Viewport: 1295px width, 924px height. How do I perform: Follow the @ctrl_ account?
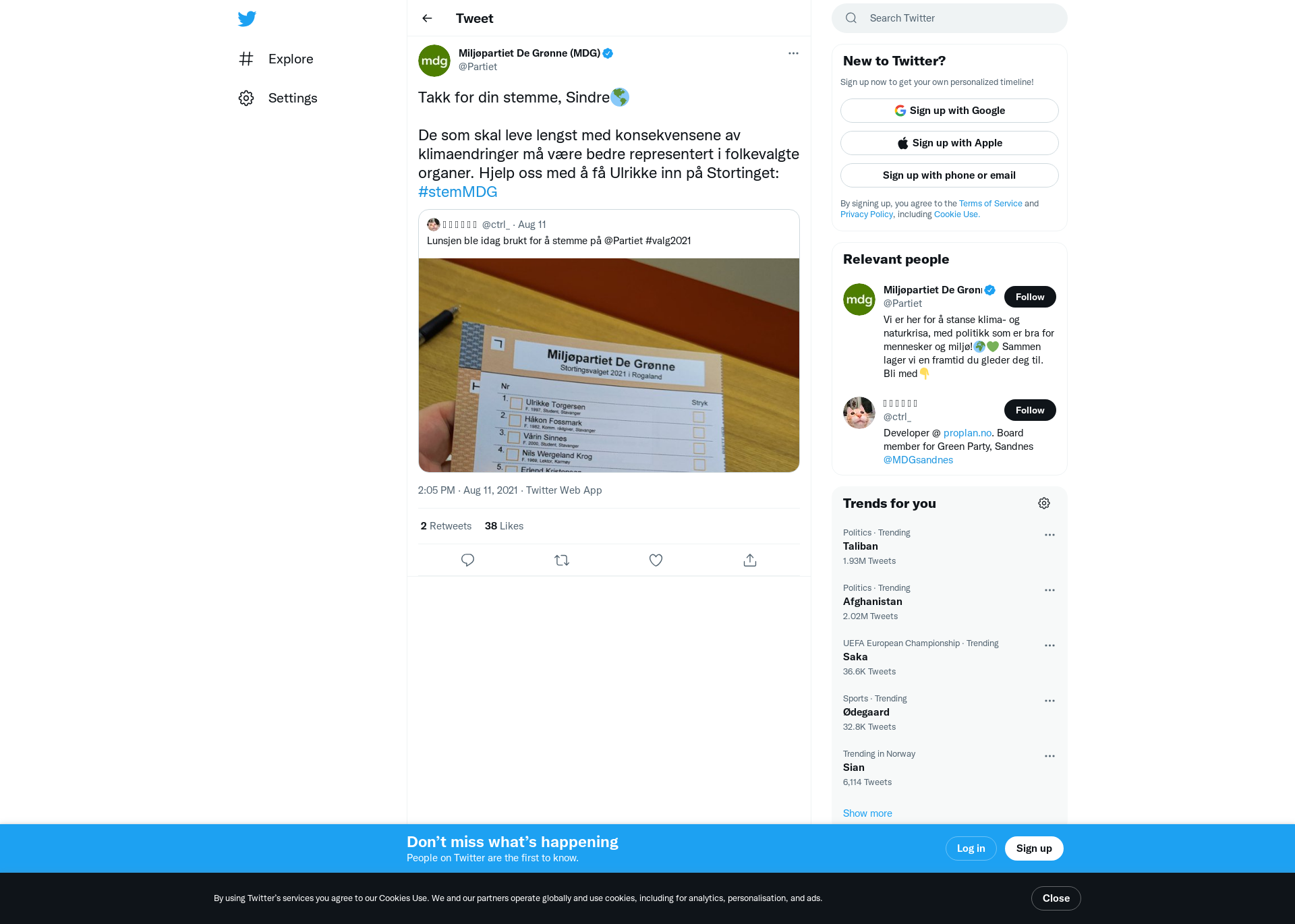(x=1030, y=410)
